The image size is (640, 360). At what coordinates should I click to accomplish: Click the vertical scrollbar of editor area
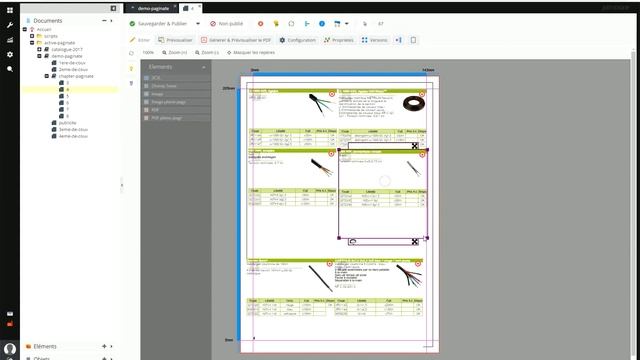pos(633,204)
